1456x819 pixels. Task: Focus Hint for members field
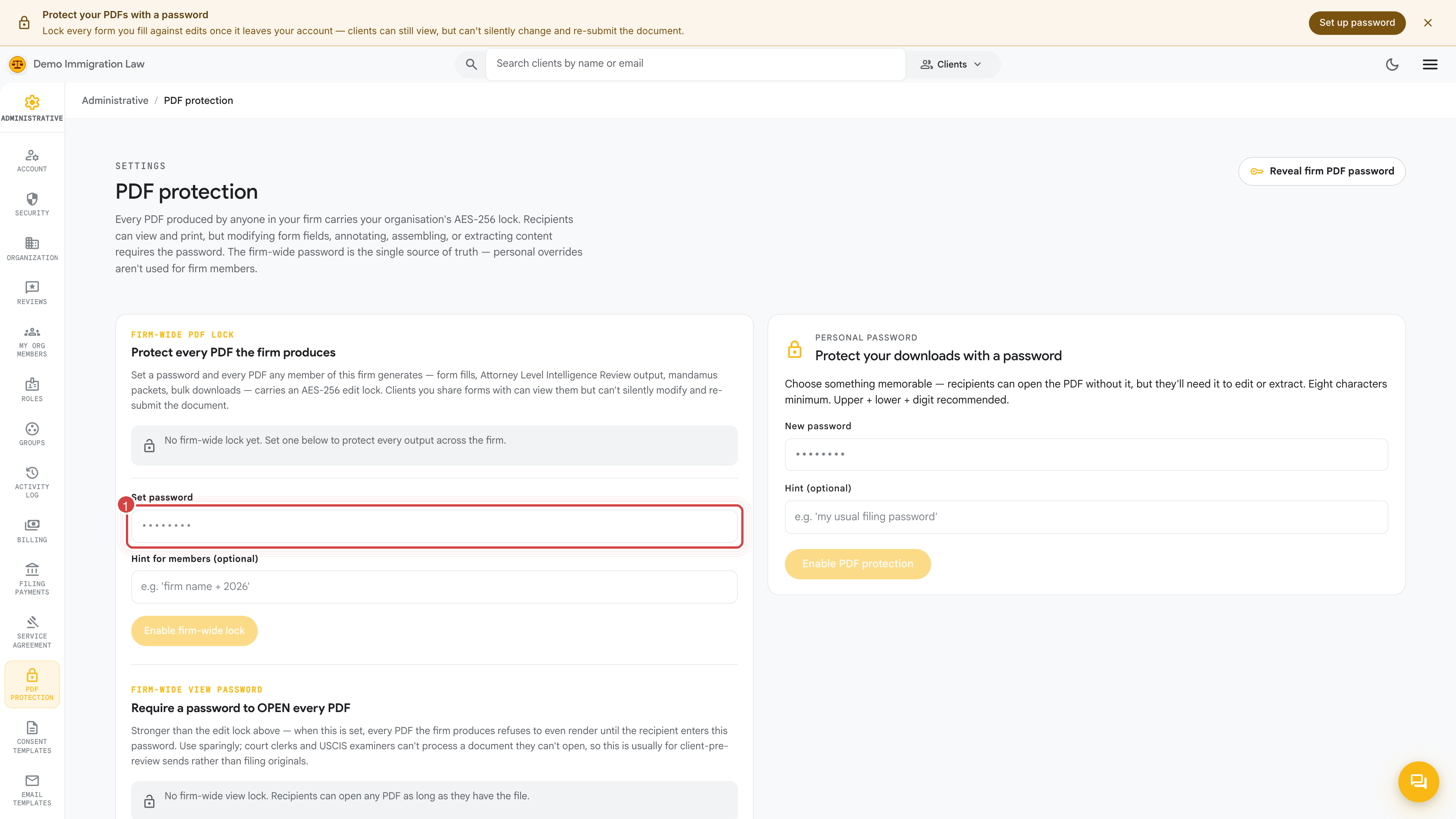tap(434, 587)
